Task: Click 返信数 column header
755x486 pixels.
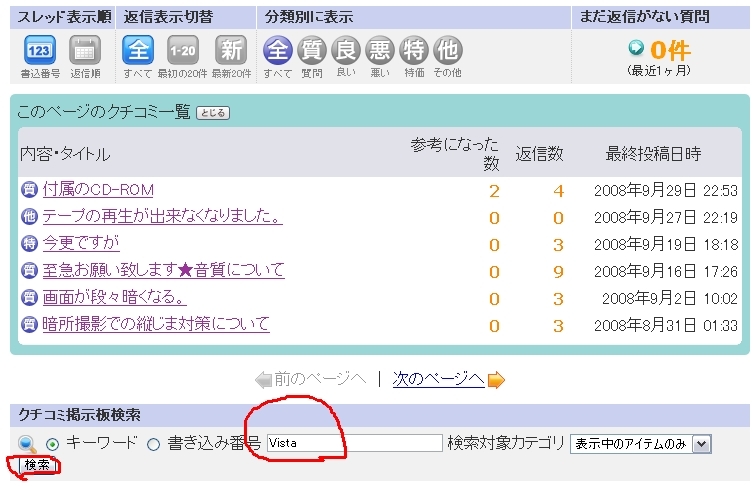Action: click(539, 154)
